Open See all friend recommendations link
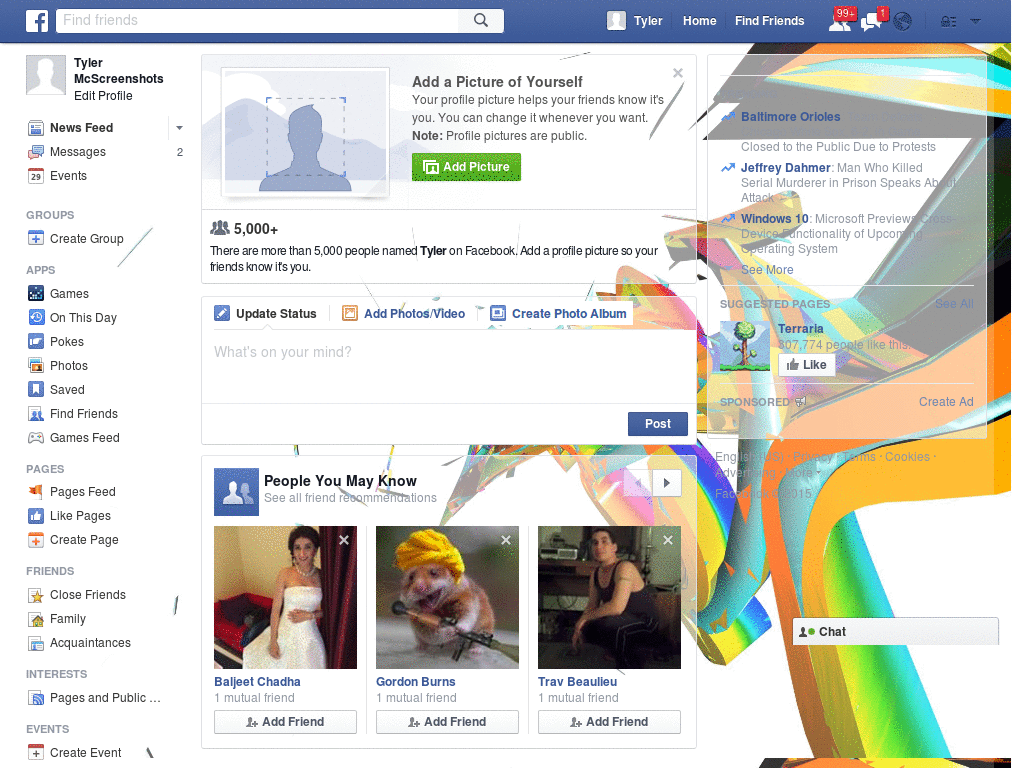 pos(350,498)
